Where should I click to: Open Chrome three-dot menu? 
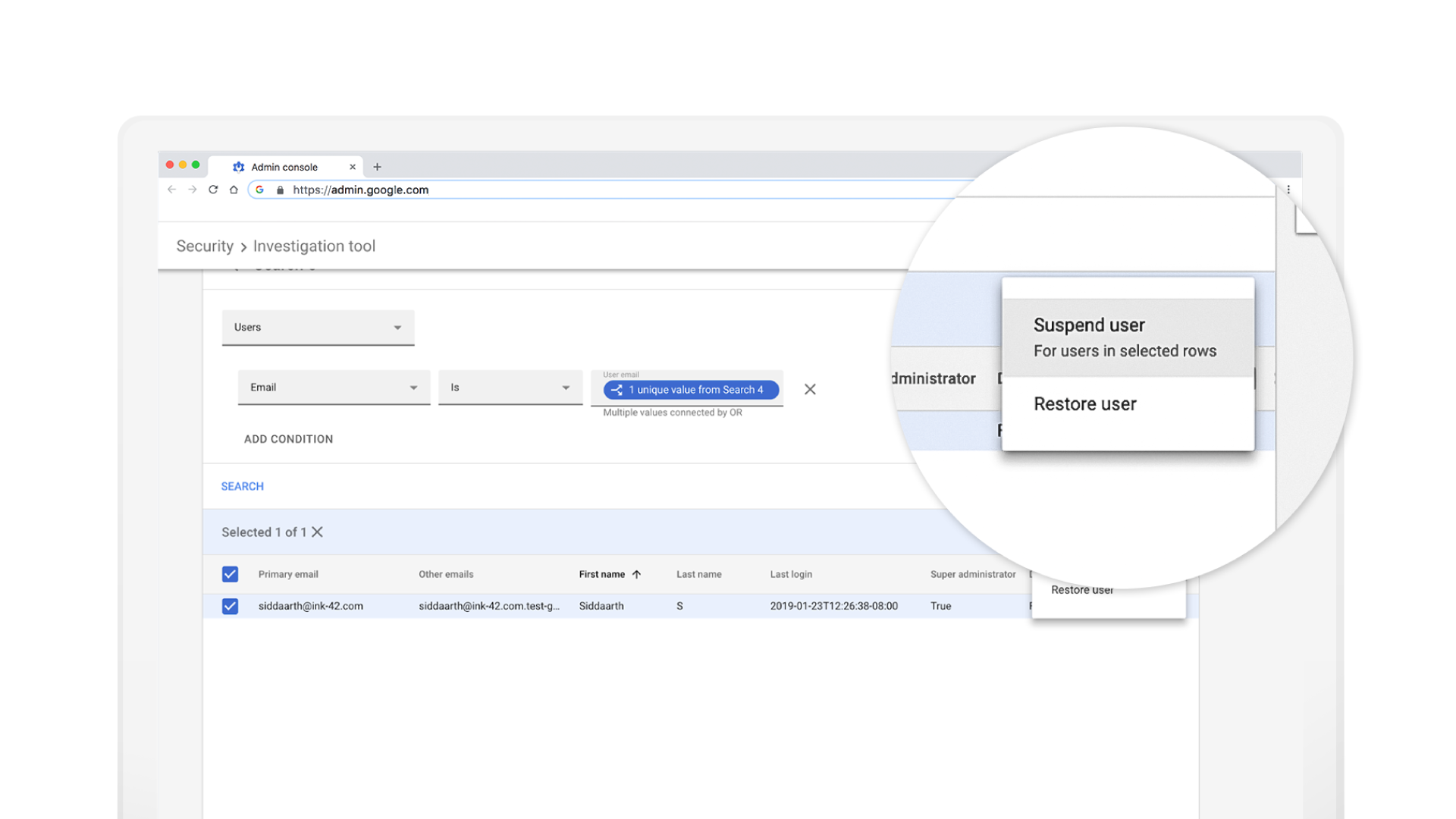click(x=1288, y=190)
